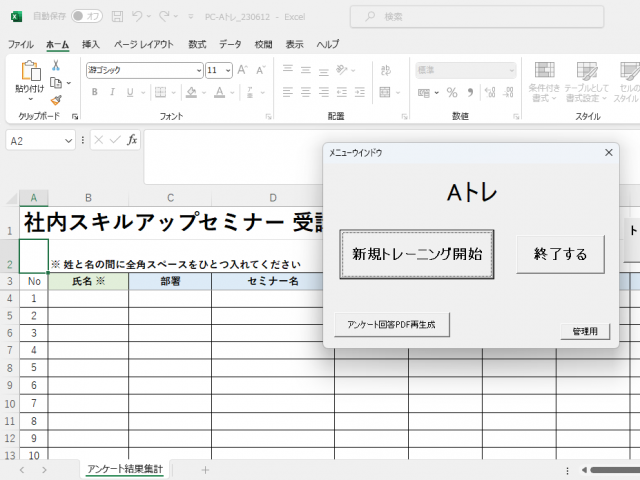This screenshot has width=640, height=480.
Task: Click the Increase Indent icon
Action: pyautogui.click(x=360, y=92)
